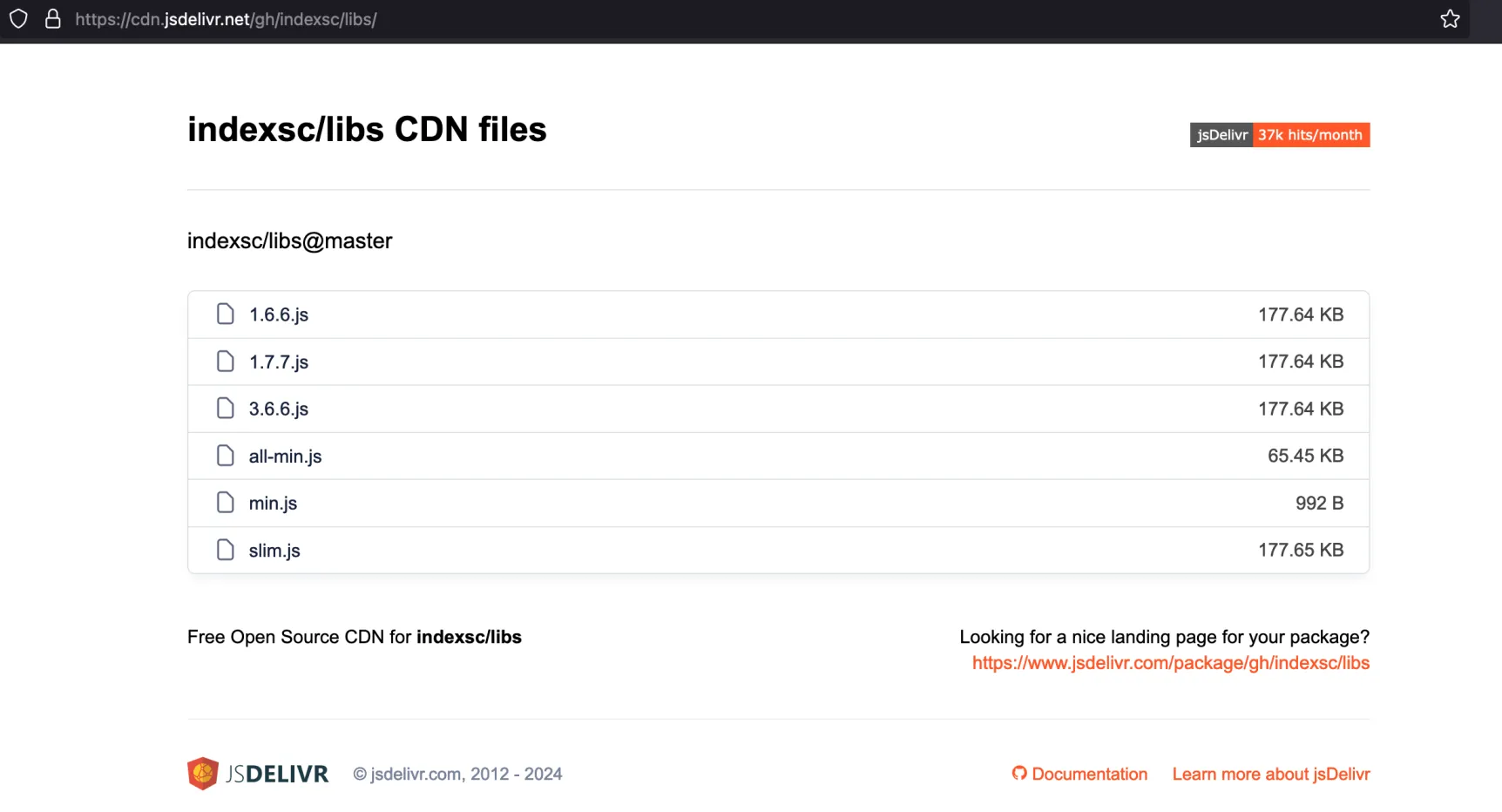Click the file icon next to min.js
The width and height of the screenshot is (1502, 812).
pyautogui.click(x=226, y=502)
